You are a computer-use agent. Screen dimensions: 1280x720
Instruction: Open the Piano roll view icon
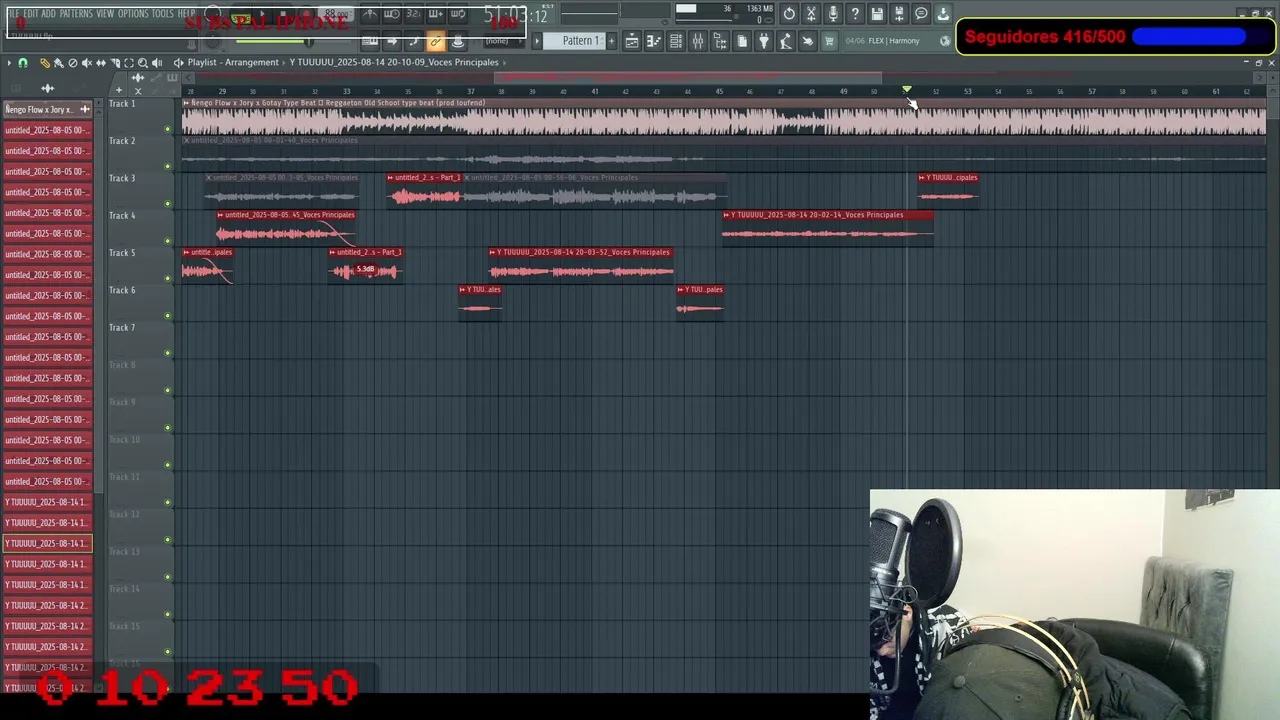tap(654, 41)
